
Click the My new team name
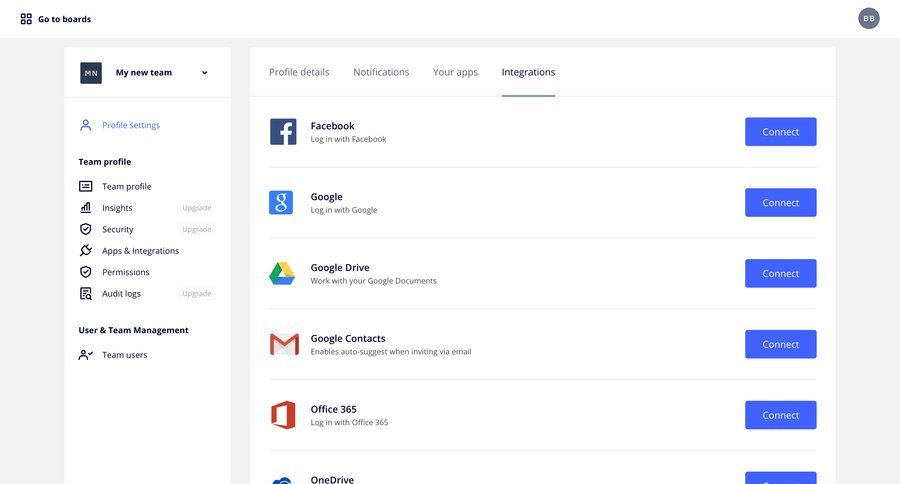(143, 72)
